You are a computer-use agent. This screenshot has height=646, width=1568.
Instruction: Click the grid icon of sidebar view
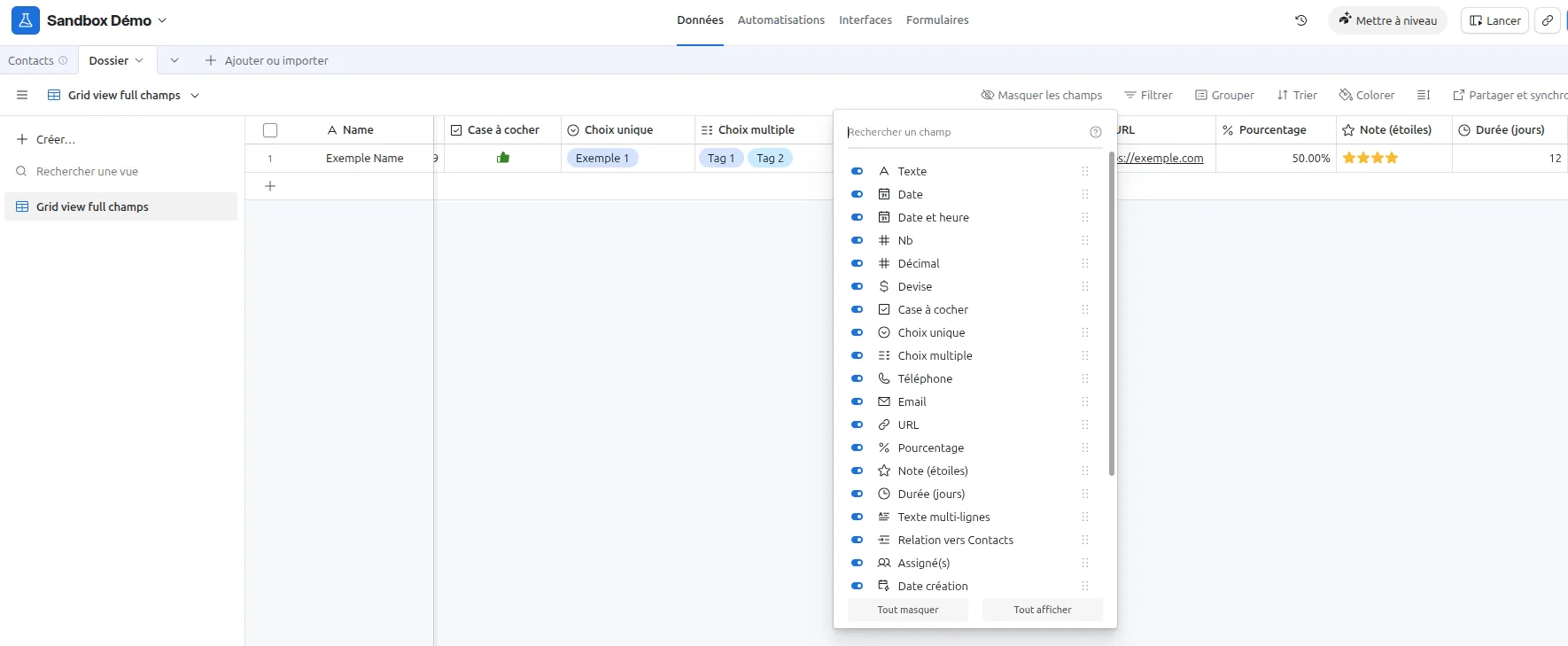tap(22, 206)
